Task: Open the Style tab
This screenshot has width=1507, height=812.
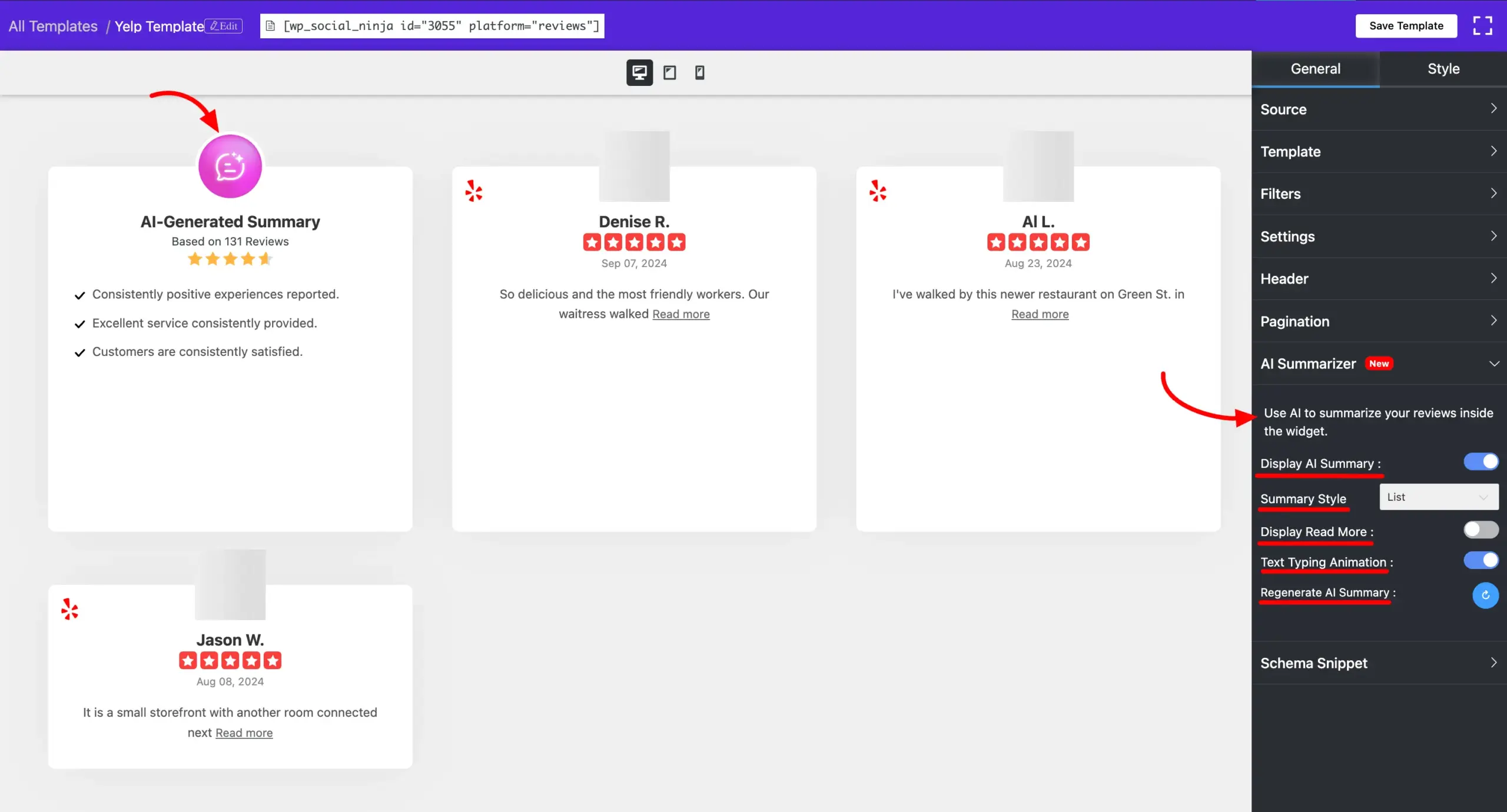Action: (1443, 69)
